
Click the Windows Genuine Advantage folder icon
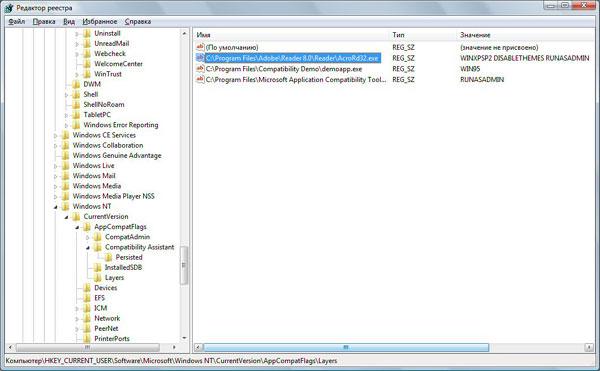(66, 156)
